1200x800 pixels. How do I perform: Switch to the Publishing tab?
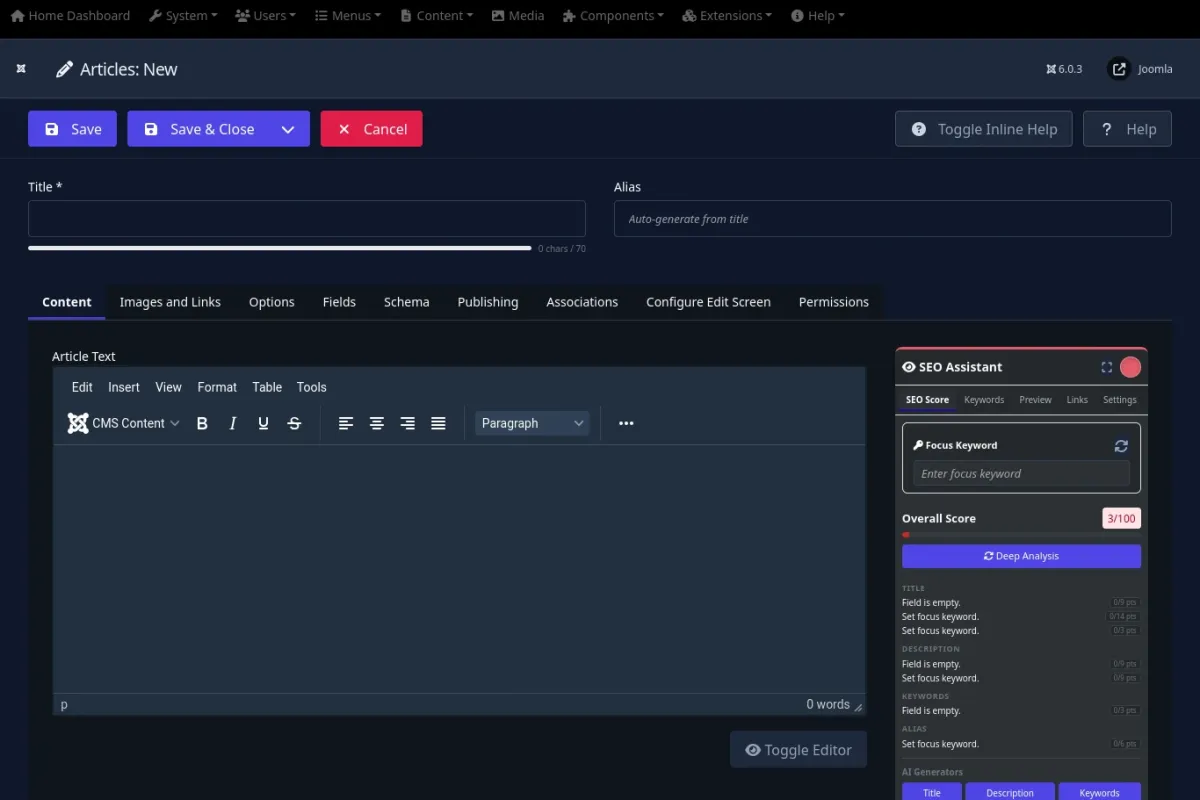[x=488, y=302]
